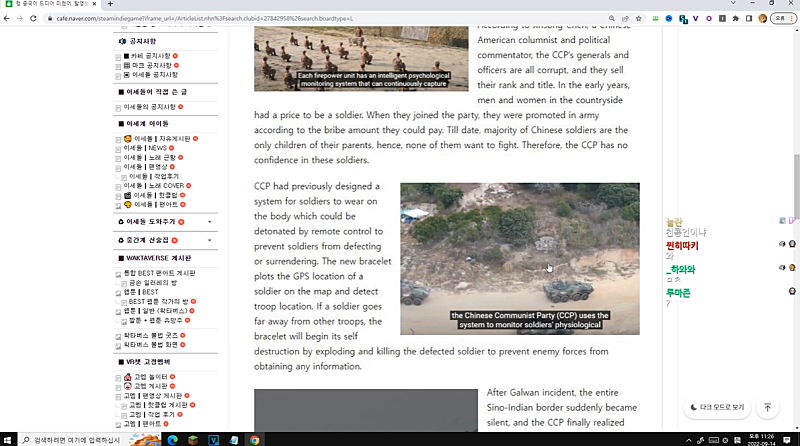Viewport: 800px width, 446px height.
Task: Expand the 중간계 신송집 menu arrow
Action: click(209, 240)
